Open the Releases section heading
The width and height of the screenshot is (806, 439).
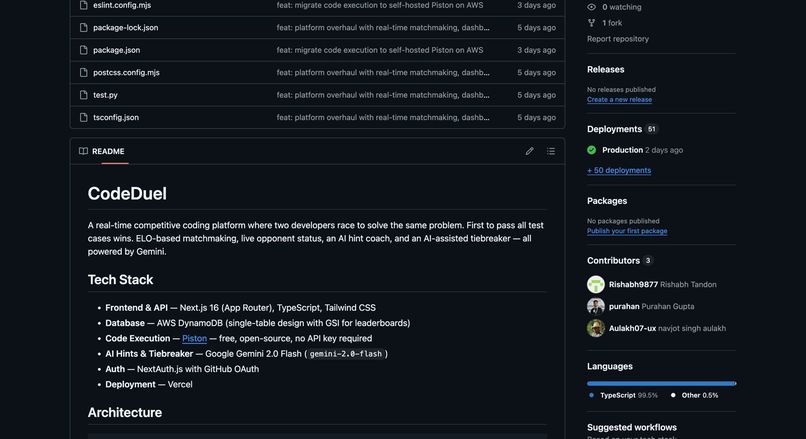click(x=606, y=69)
